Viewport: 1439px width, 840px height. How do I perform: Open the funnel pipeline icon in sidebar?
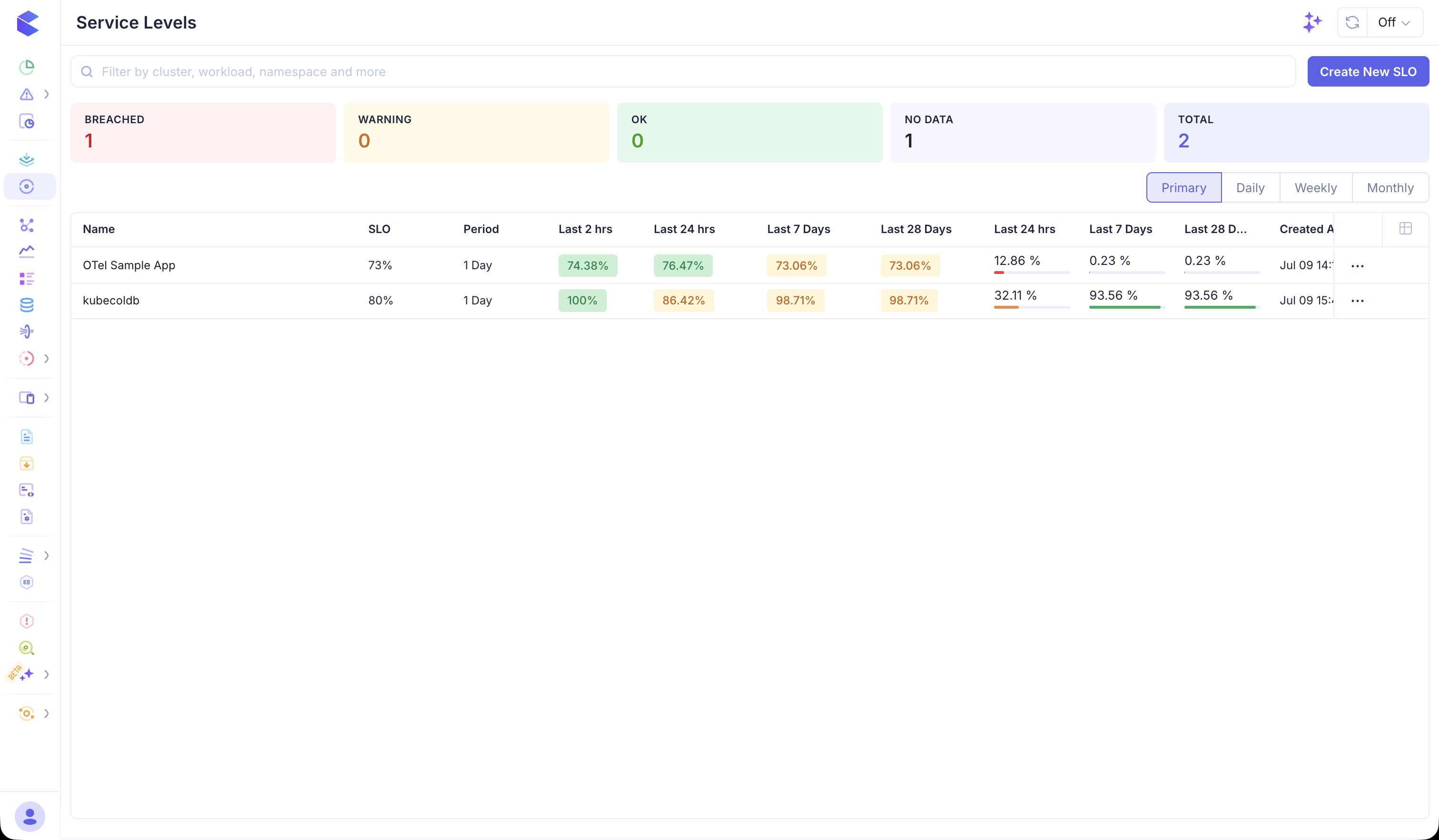[26, 332]
